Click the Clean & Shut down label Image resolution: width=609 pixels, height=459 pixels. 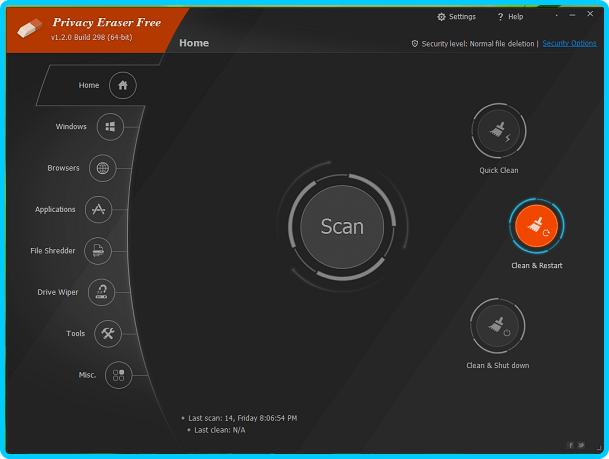tap(498, 365)
